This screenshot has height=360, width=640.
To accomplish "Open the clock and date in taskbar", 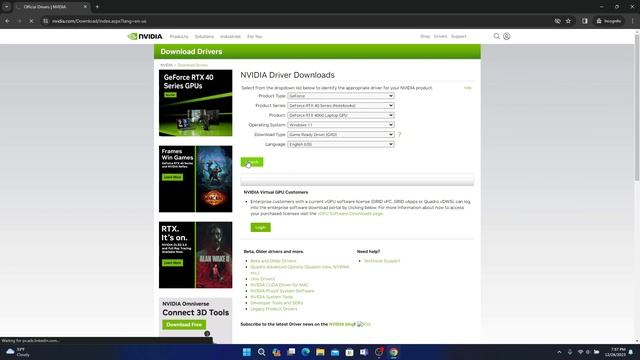I will tap(616, 352).
